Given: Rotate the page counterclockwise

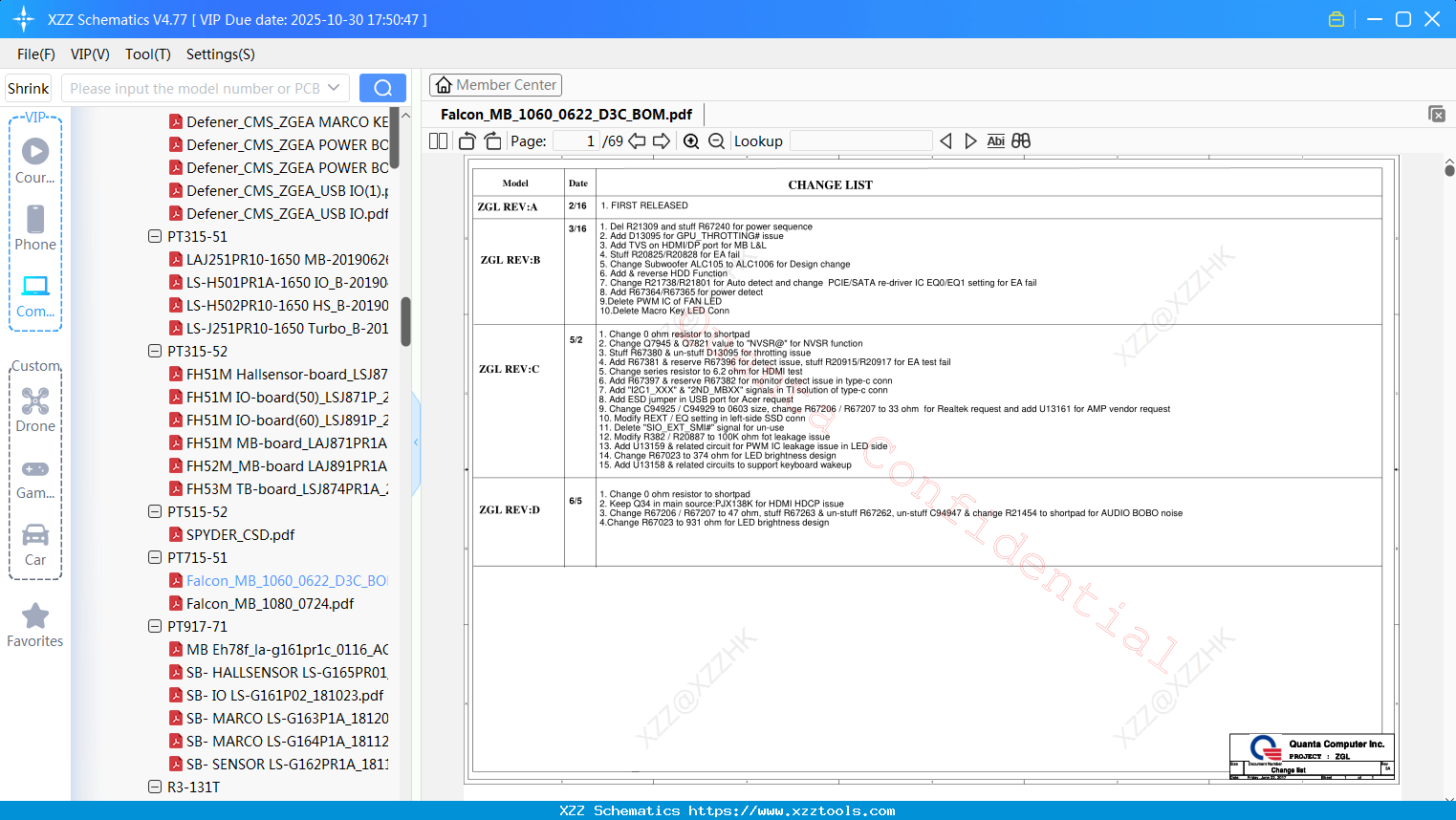Looking at the screenshot, I should [467, 141].
